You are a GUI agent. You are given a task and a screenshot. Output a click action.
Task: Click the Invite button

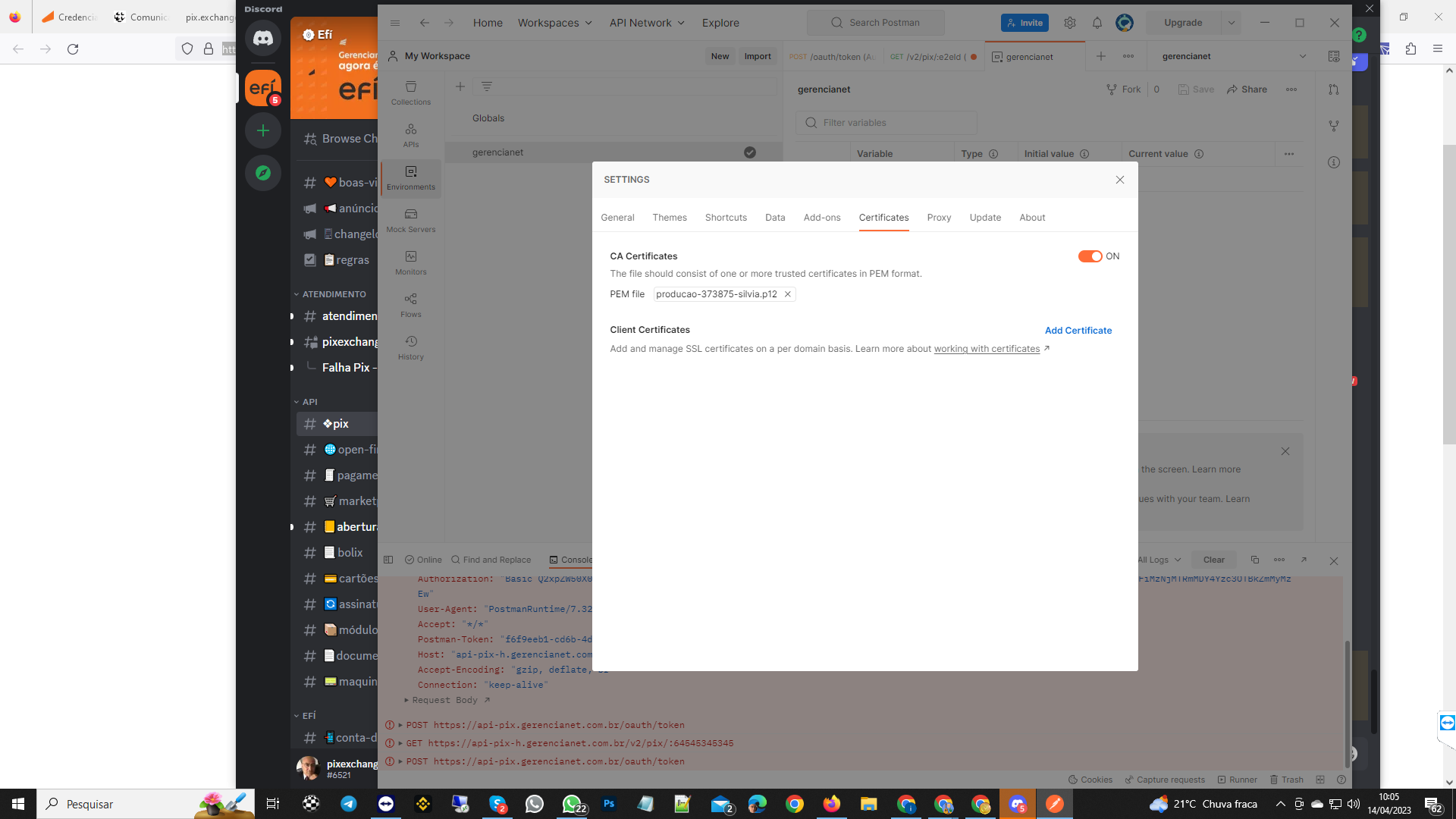(x=1025, y=23)
